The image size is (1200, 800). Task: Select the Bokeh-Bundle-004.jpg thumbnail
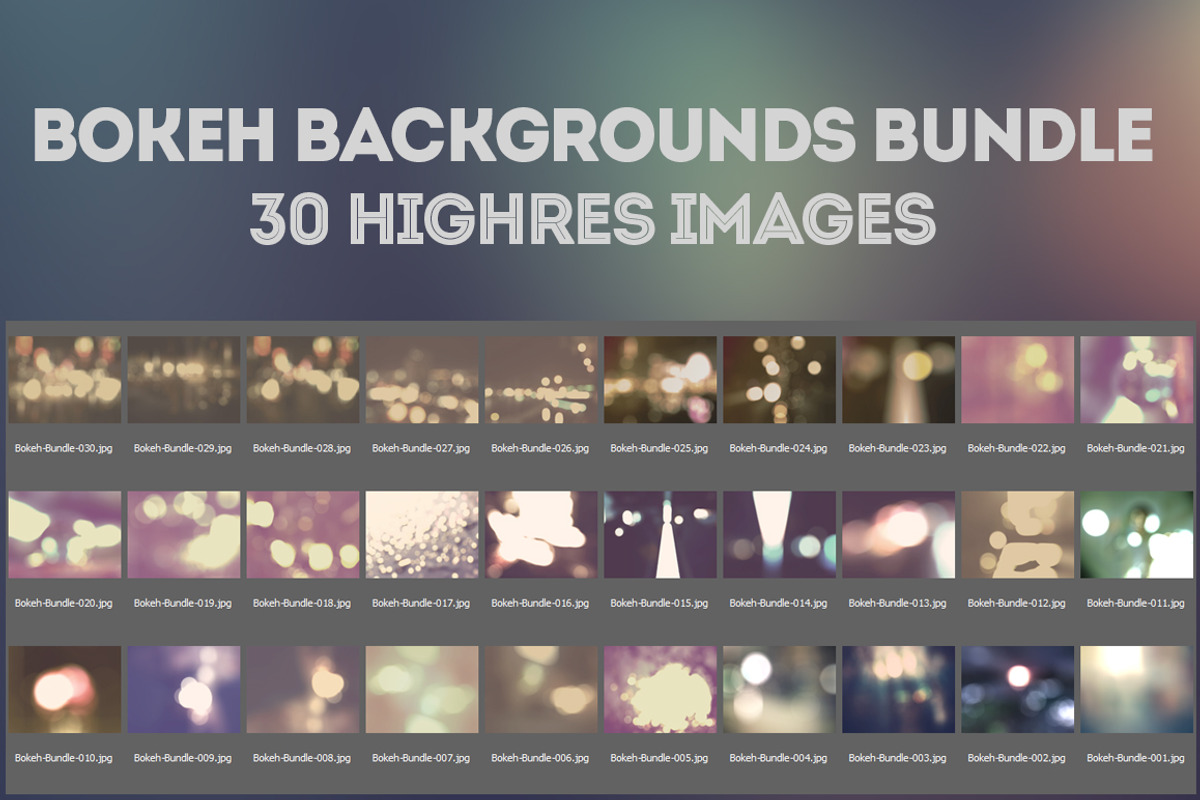779,690
